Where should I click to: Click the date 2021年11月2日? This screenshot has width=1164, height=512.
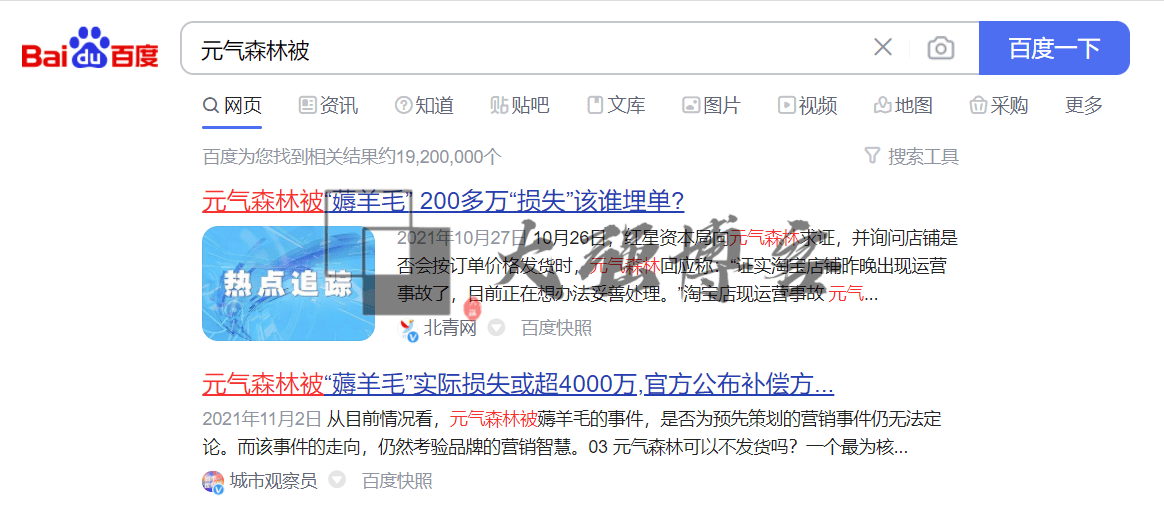261,419
